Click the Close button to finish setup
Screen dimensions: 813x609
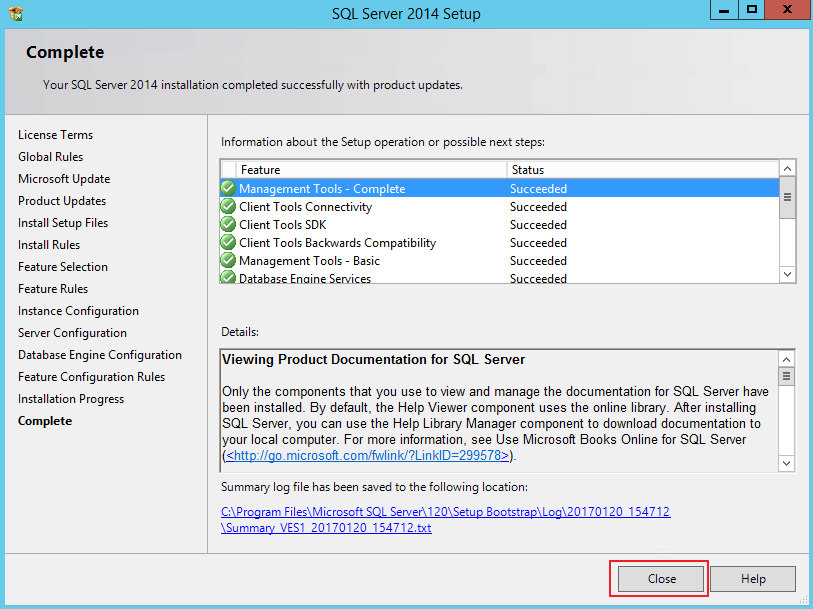(661, 578)
